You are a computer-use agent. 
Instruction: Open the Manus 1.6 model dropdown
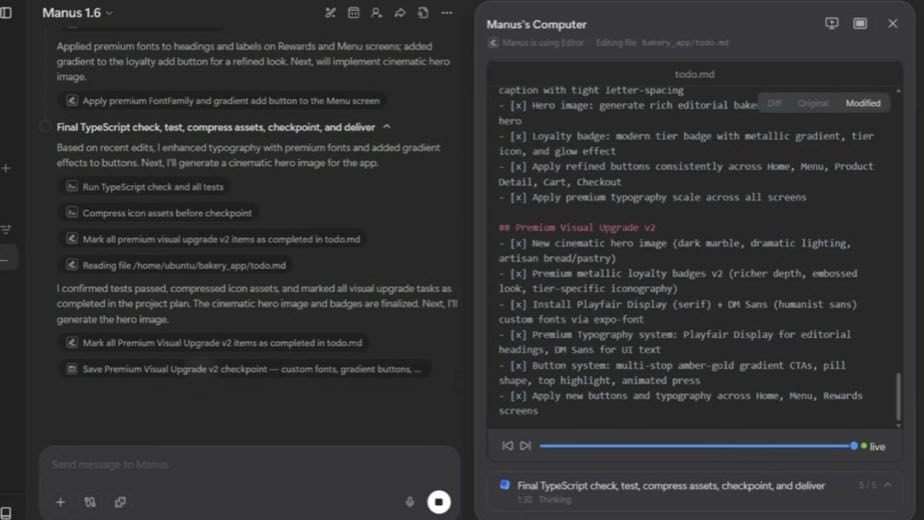(x=77, y=12)
